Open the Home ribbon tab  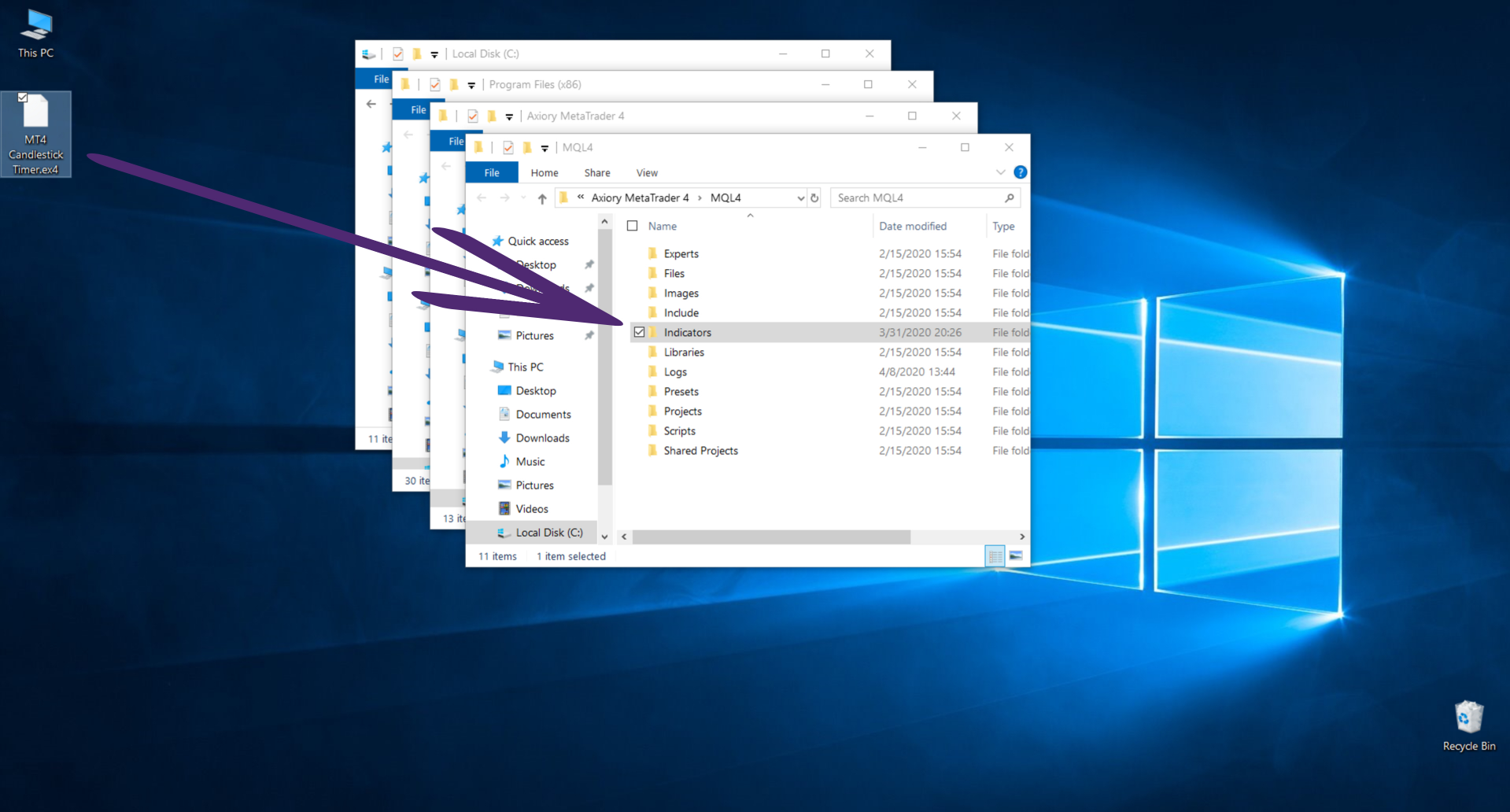click(x=545, y=172)
